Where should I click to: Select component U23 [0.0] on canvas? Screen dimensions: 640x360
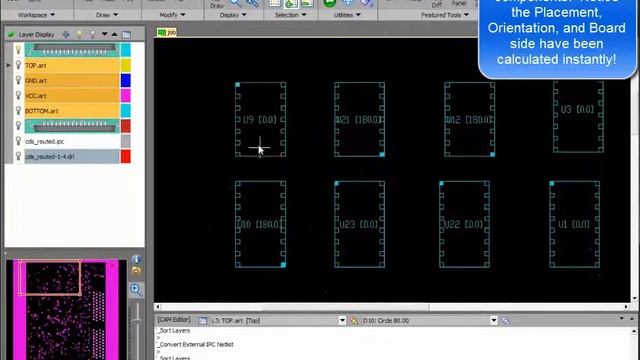coord(359,224)
